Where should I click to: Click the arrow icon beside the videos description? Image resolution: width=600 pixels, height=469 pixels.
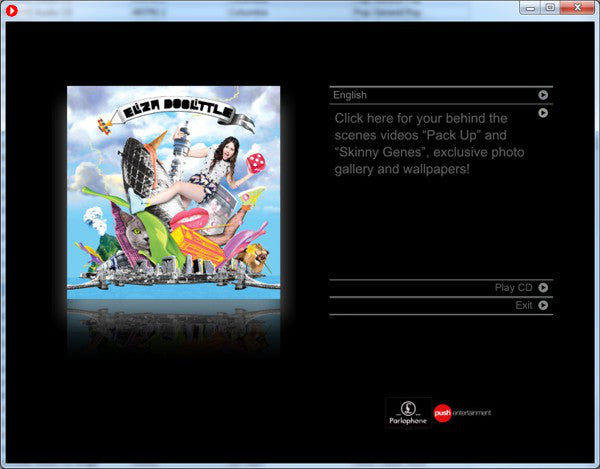pos(543,113)
